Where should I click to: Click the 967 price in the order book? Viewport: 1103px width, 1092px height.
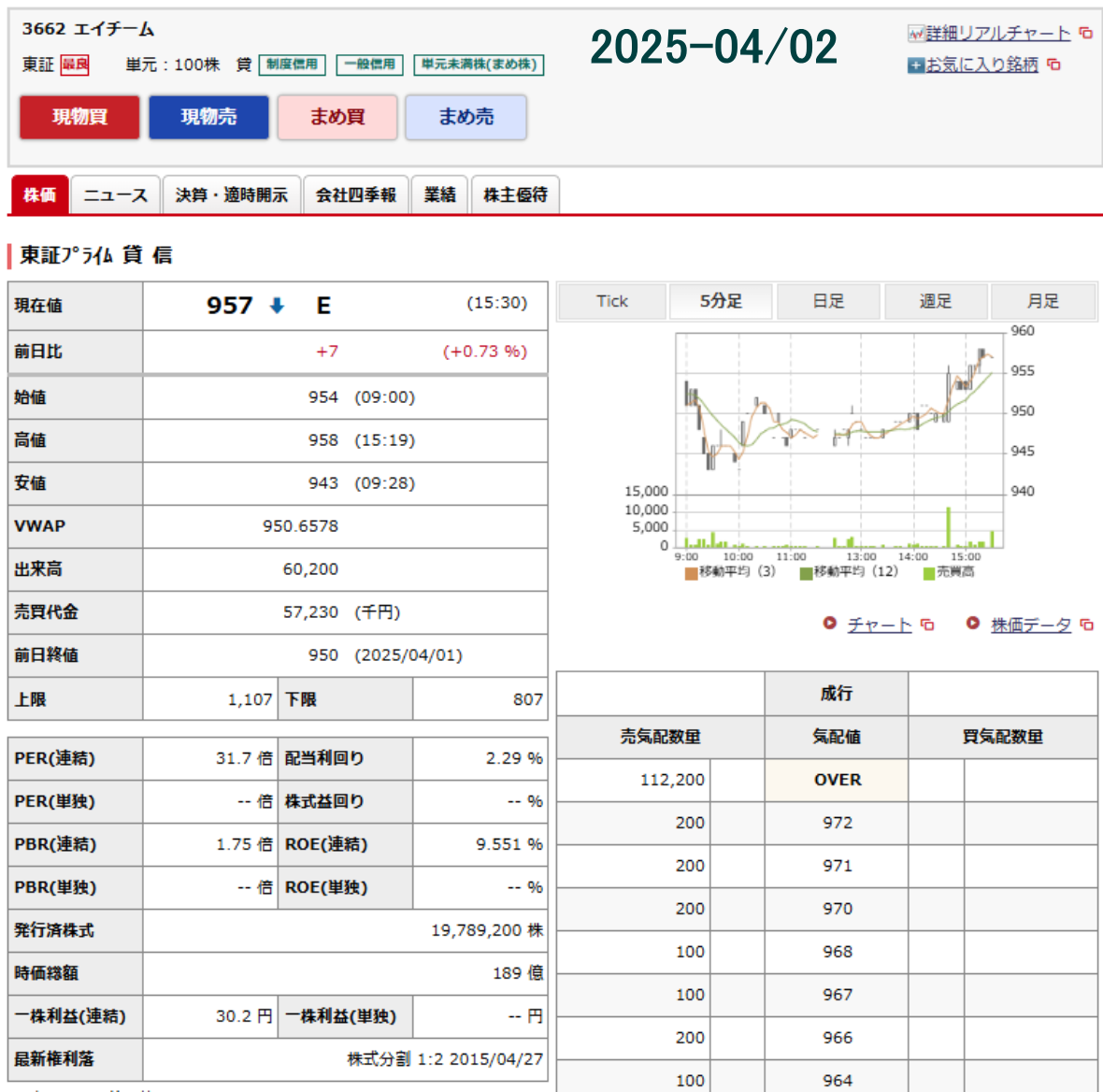tap(837, 994)
